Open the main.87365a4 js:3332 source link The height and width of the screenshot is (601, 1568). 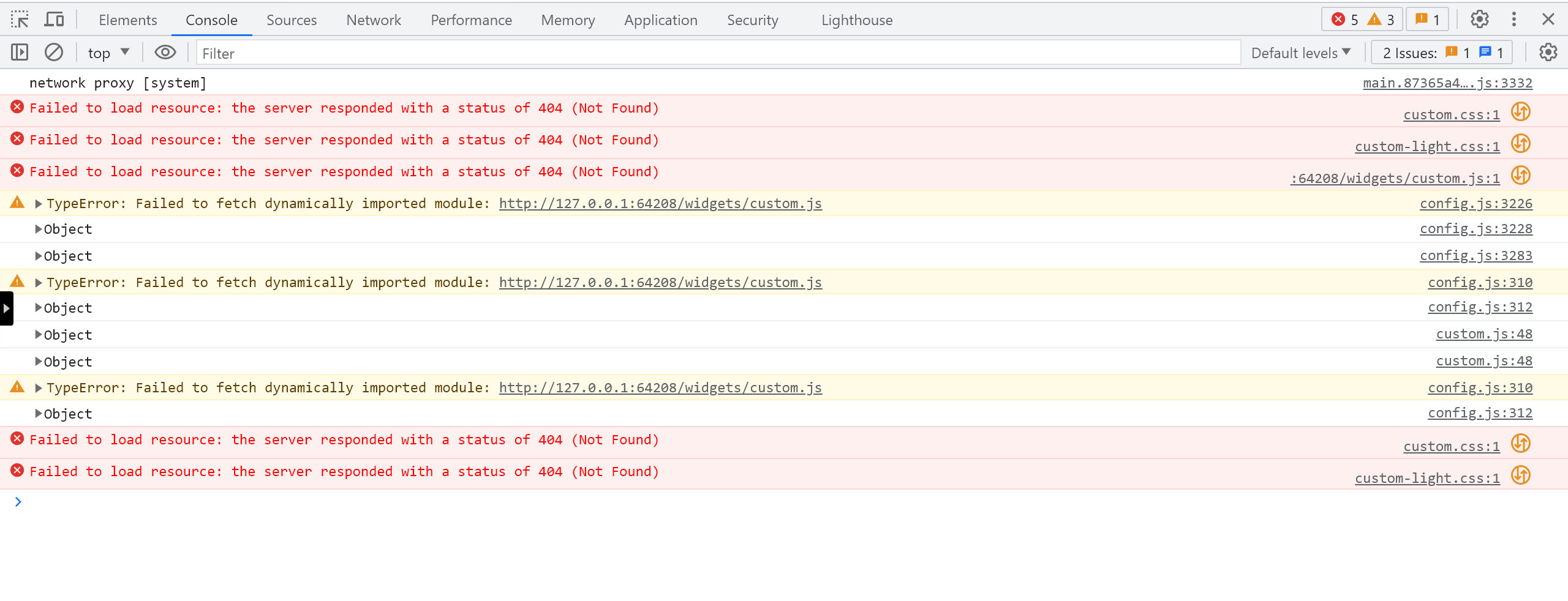pyautogui.click(x=1447, y=83)
